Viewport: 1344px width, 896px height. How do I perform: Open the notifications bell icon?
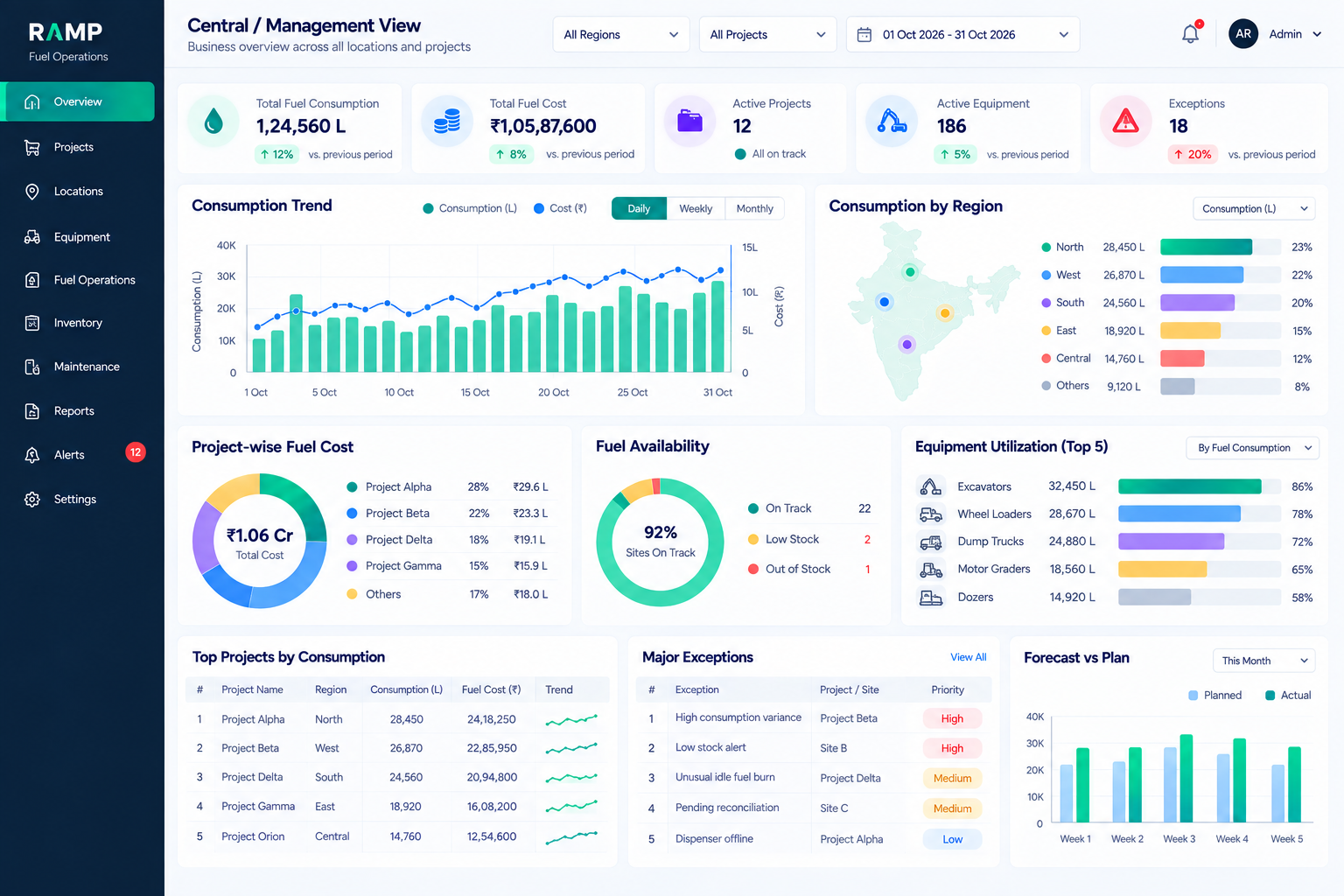[x=1190, y=34]
